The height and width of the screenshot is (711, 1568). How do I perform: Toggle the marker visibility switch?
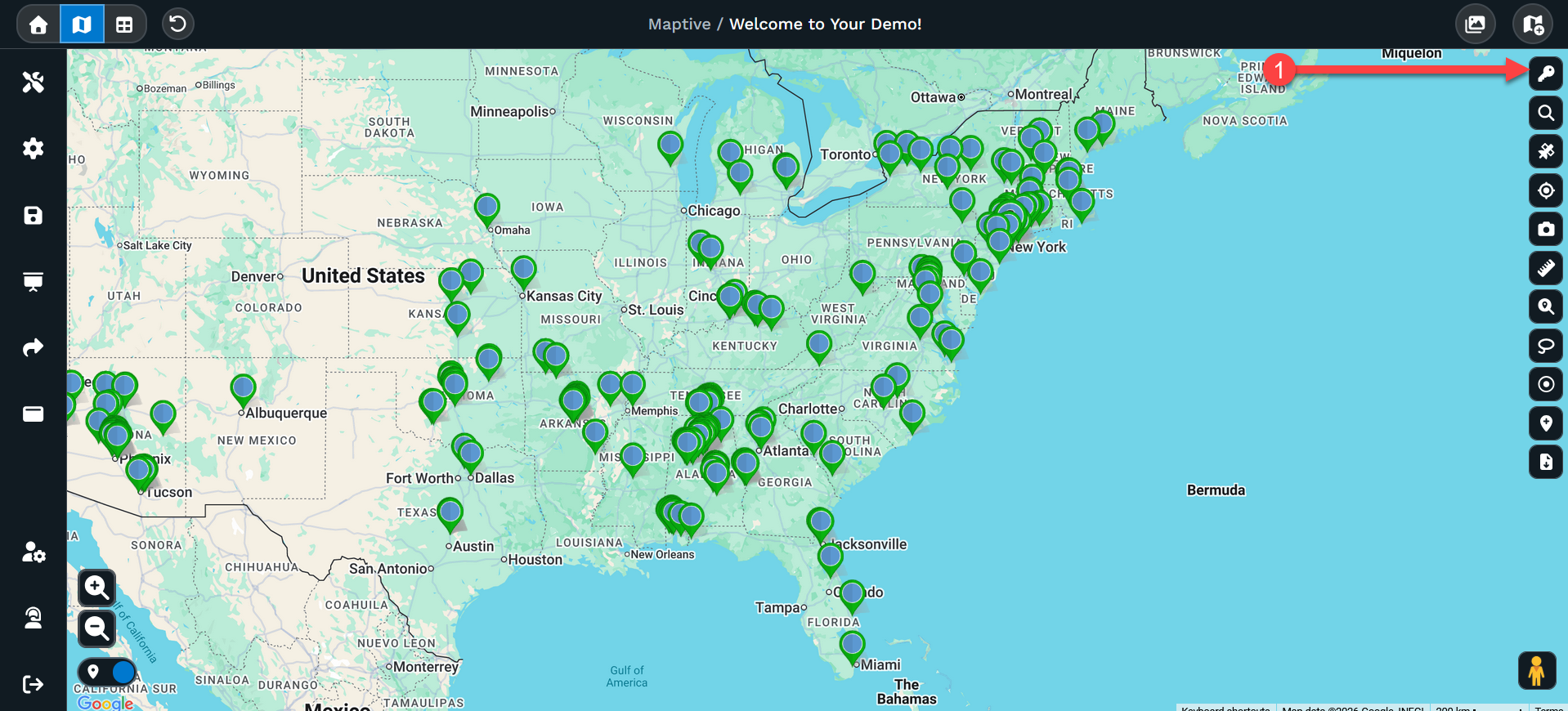(107, 672)
